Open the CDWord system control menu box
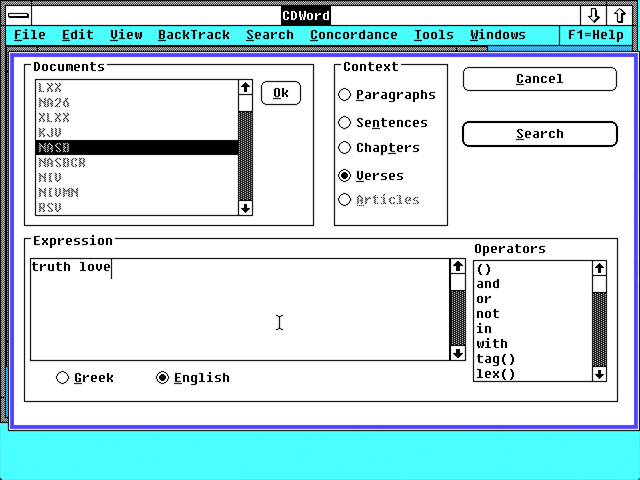 click(x=18, y=16)
